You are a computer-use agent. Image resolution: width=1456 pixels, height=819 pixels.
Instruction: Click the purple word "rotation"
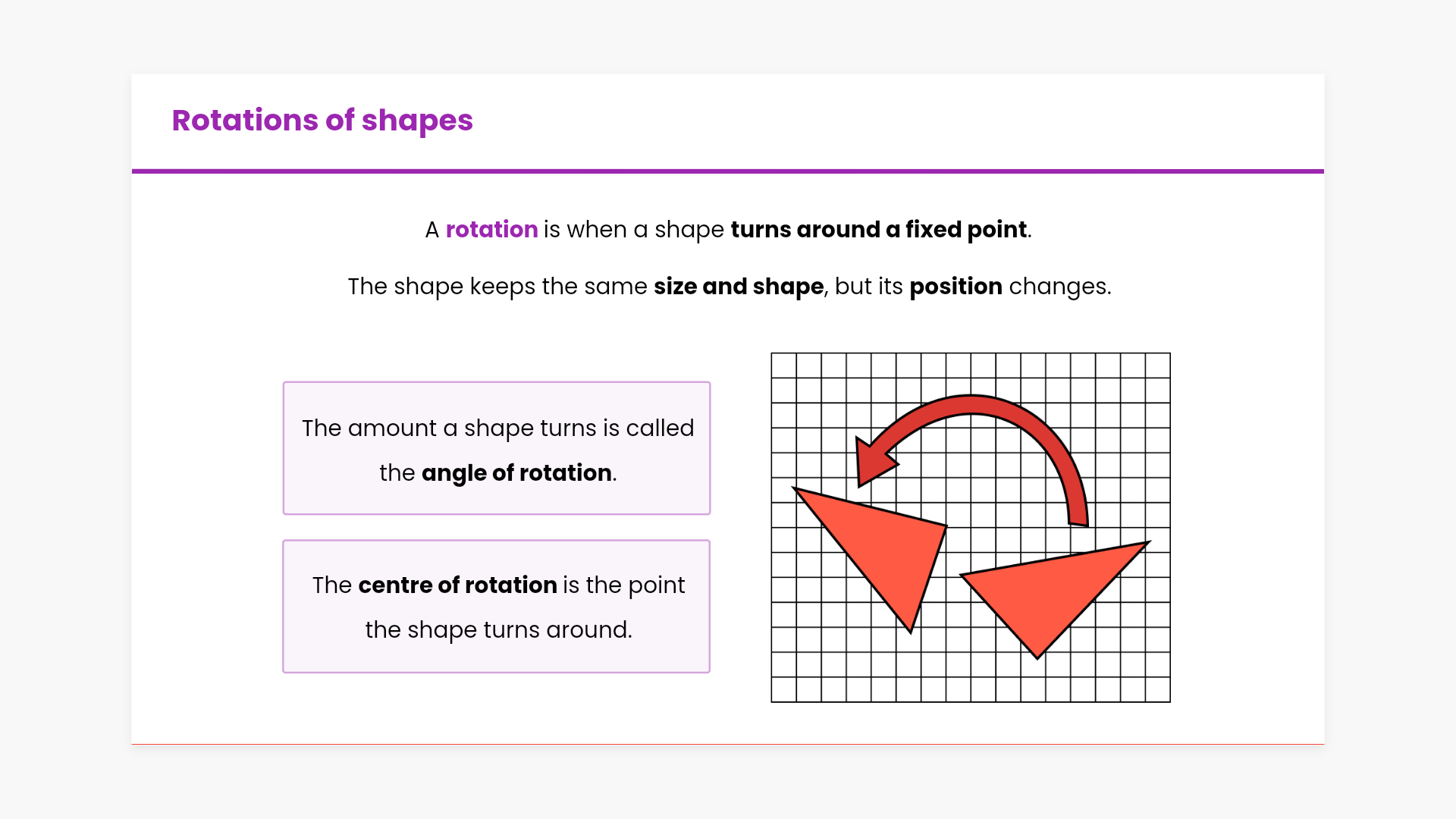tap(491, 229)
